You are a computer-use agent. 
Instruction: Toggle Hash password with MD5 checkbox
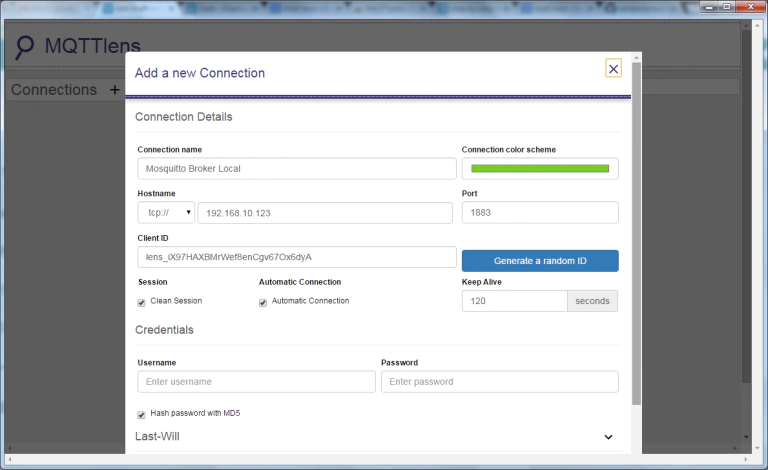[x=142, y=415]
